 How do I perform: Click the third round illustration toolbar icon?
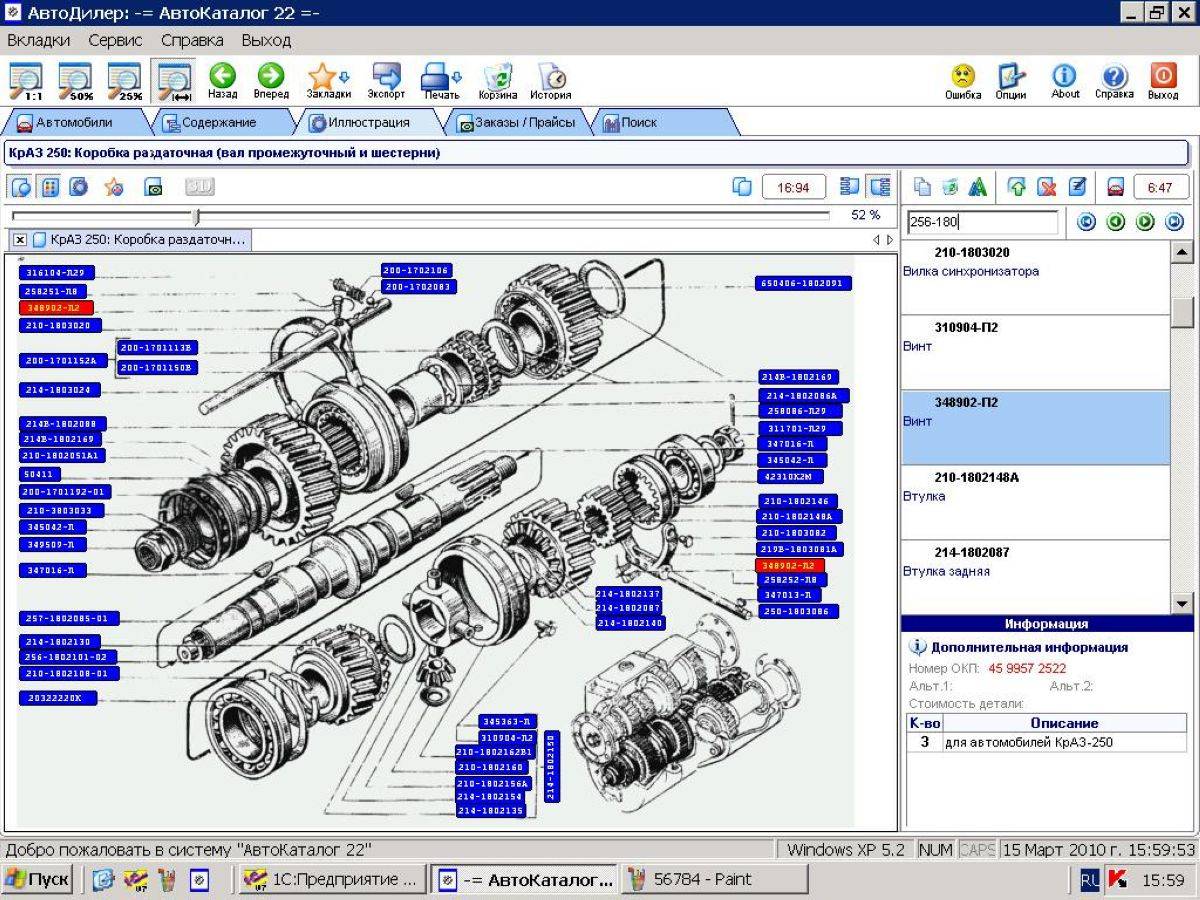(x=79, y=187)
